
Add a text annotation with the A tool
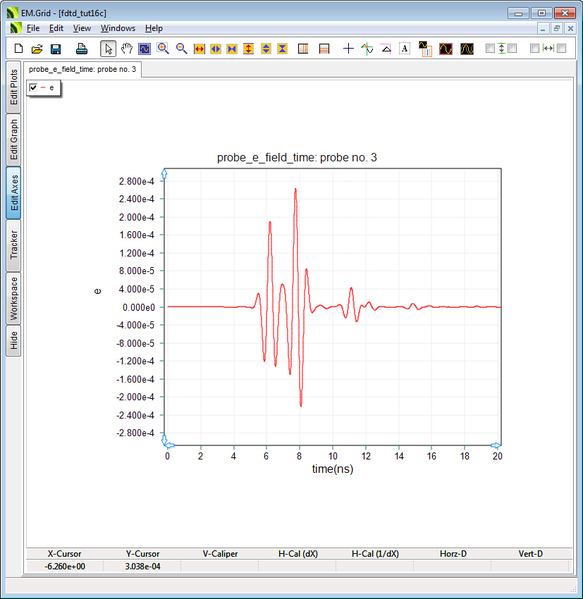[405, 49]
